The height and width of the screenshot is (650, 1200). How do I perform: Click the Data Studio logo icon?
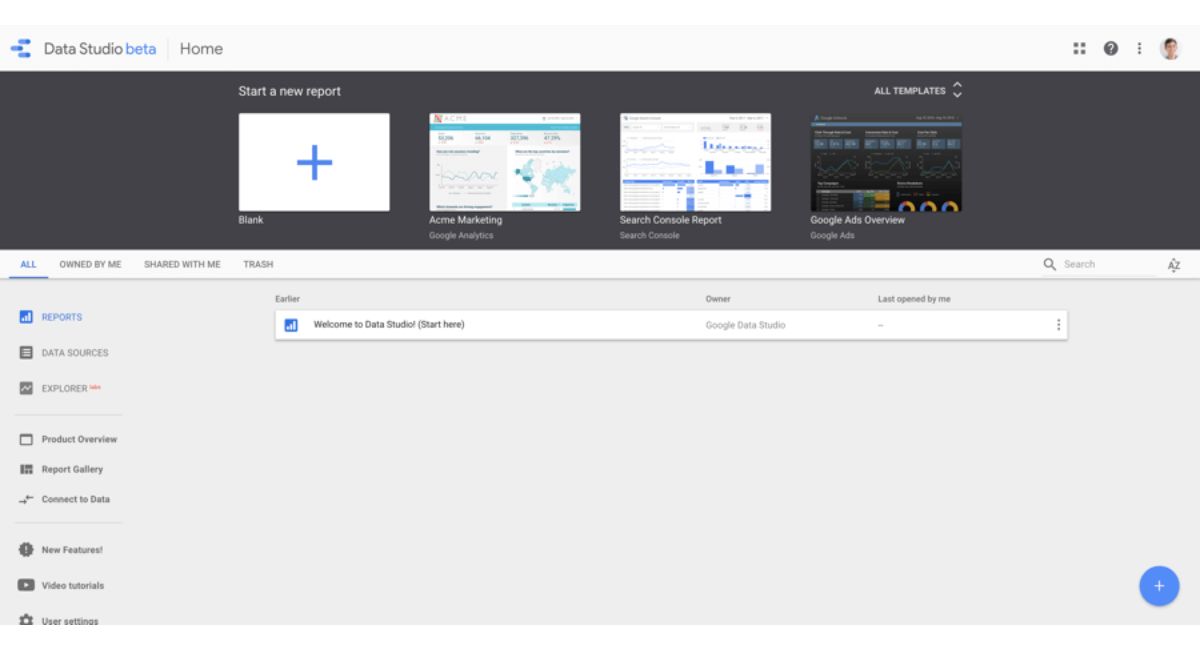(x=20, y=48)
